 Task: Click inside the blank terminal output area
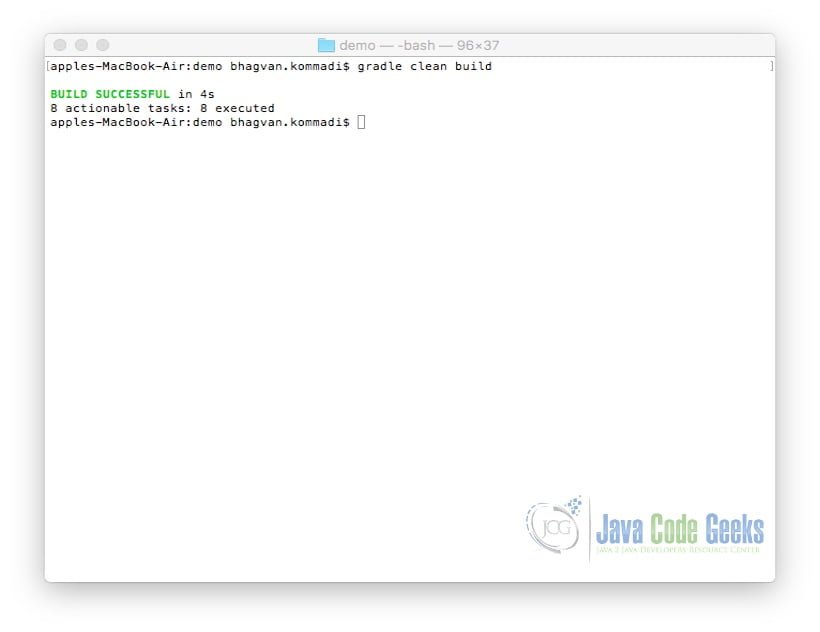coord(400,300)
